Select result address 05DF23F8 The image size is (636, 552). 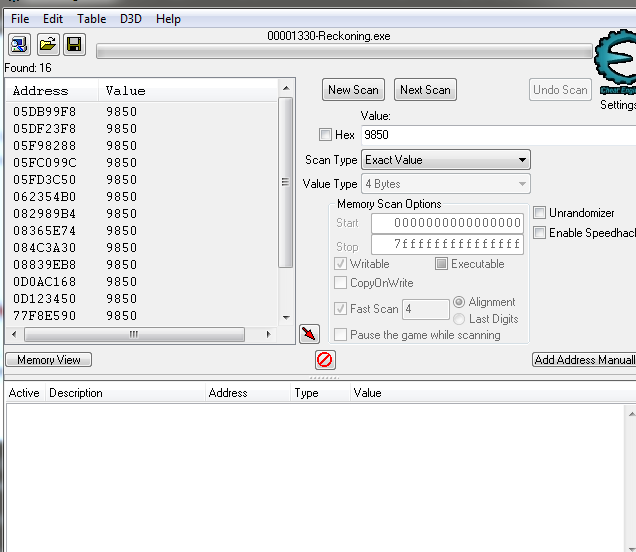click(x=45, y=129)
